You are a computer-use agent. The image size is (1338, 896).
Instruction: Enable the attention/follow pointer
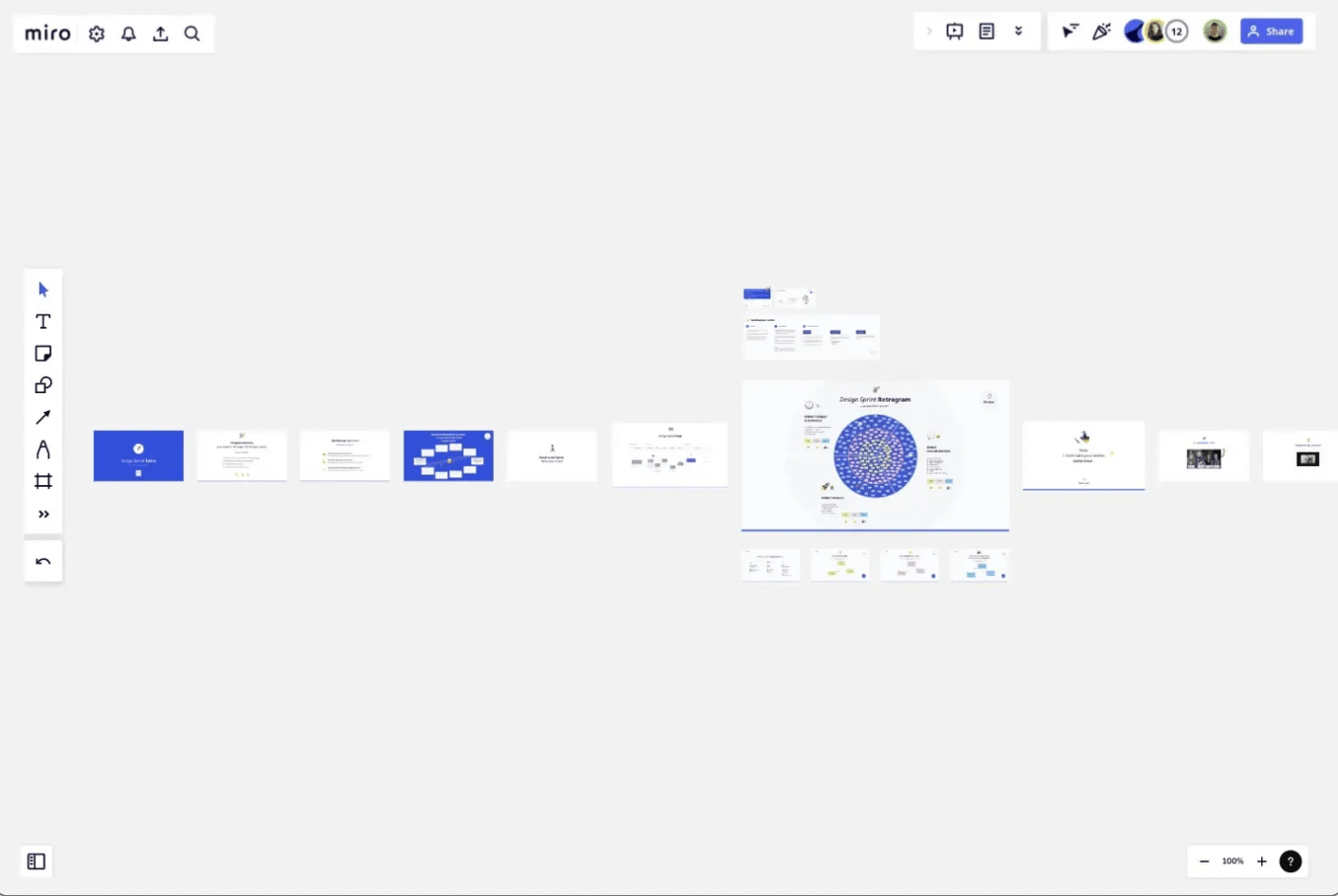(x=1069, y=31)
